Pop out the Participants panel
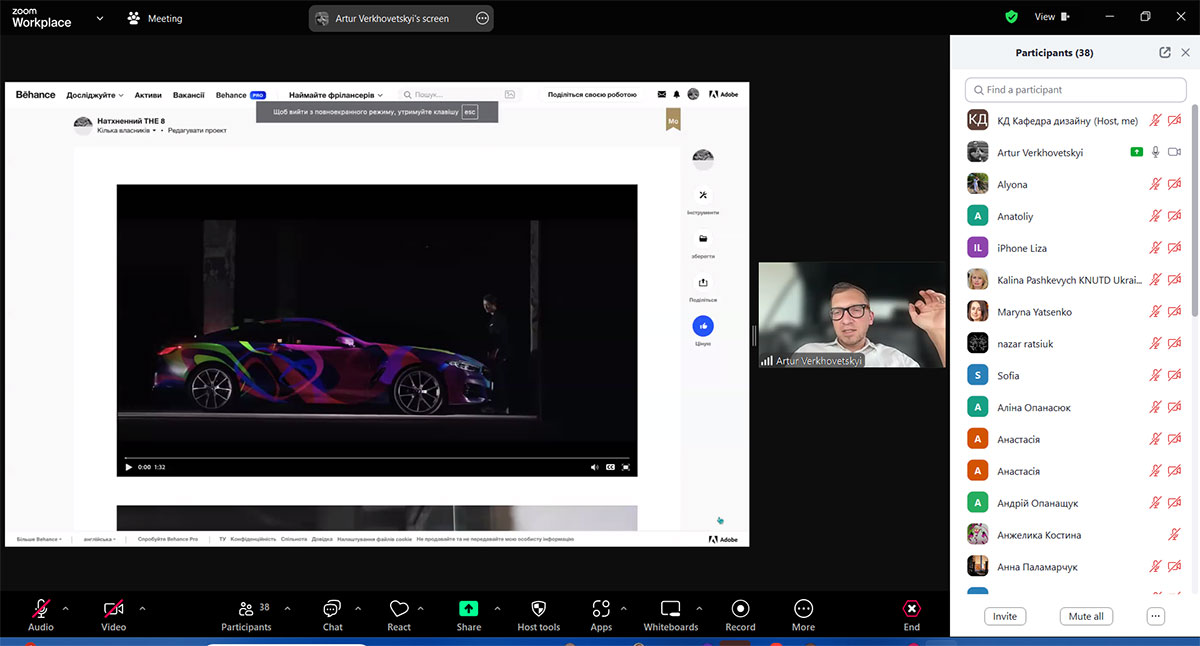The height and width of the screenshot is (646, 1200). pyautogui.click(x=1165, y=53)
